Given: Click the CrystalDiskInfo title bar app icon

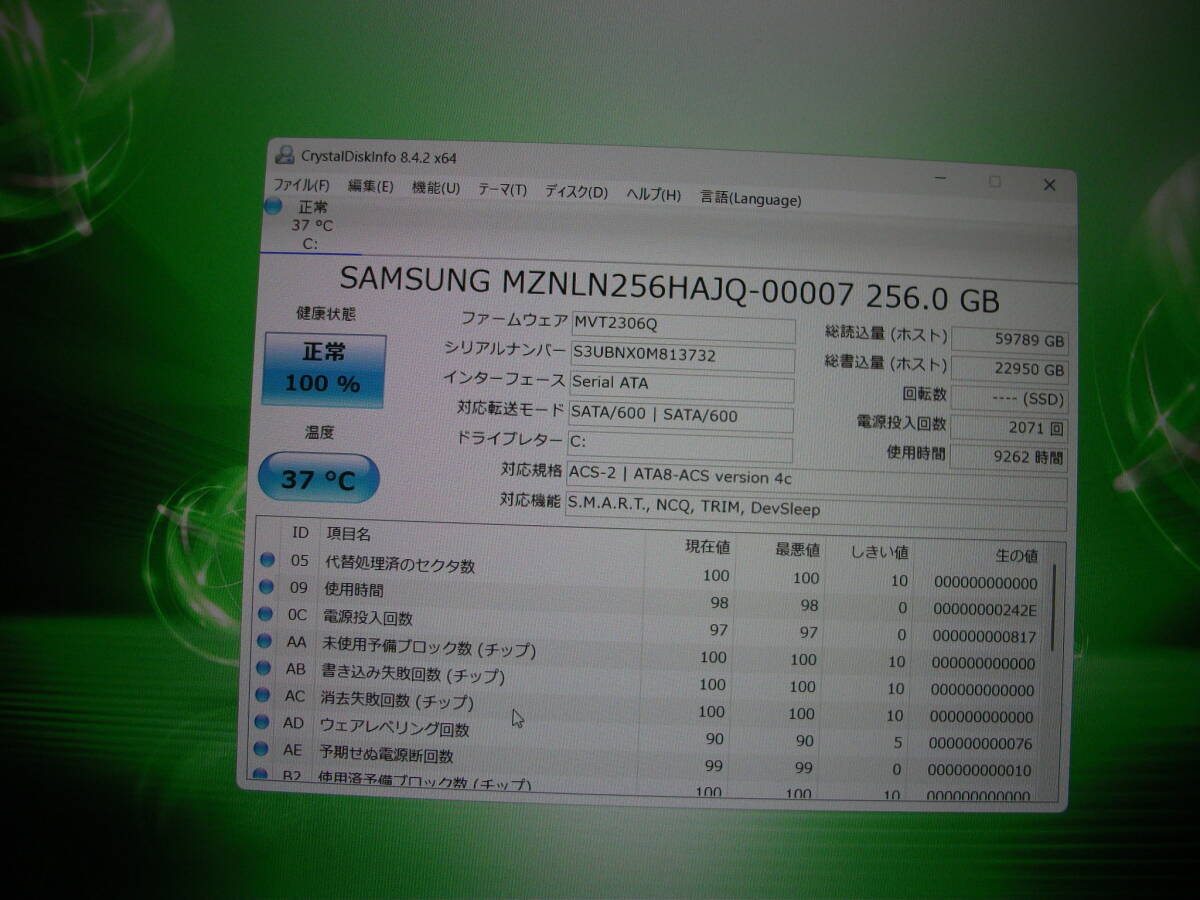Looking at the screenshot, I should coord(285,154).
